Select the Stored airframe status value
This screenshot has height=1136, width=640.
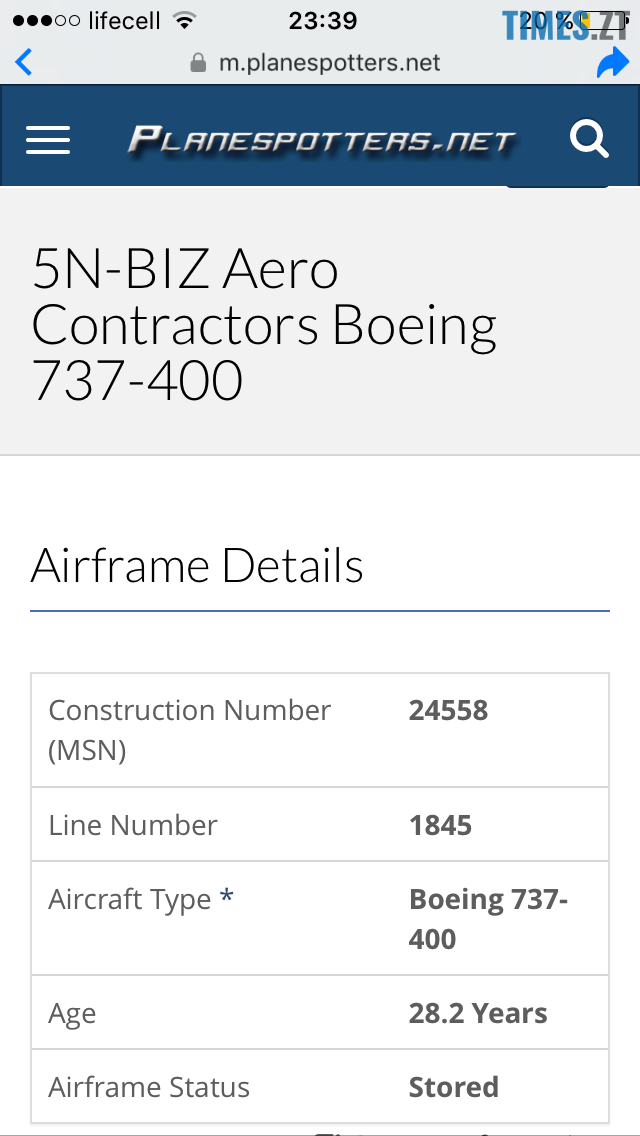pos(453,1087)
